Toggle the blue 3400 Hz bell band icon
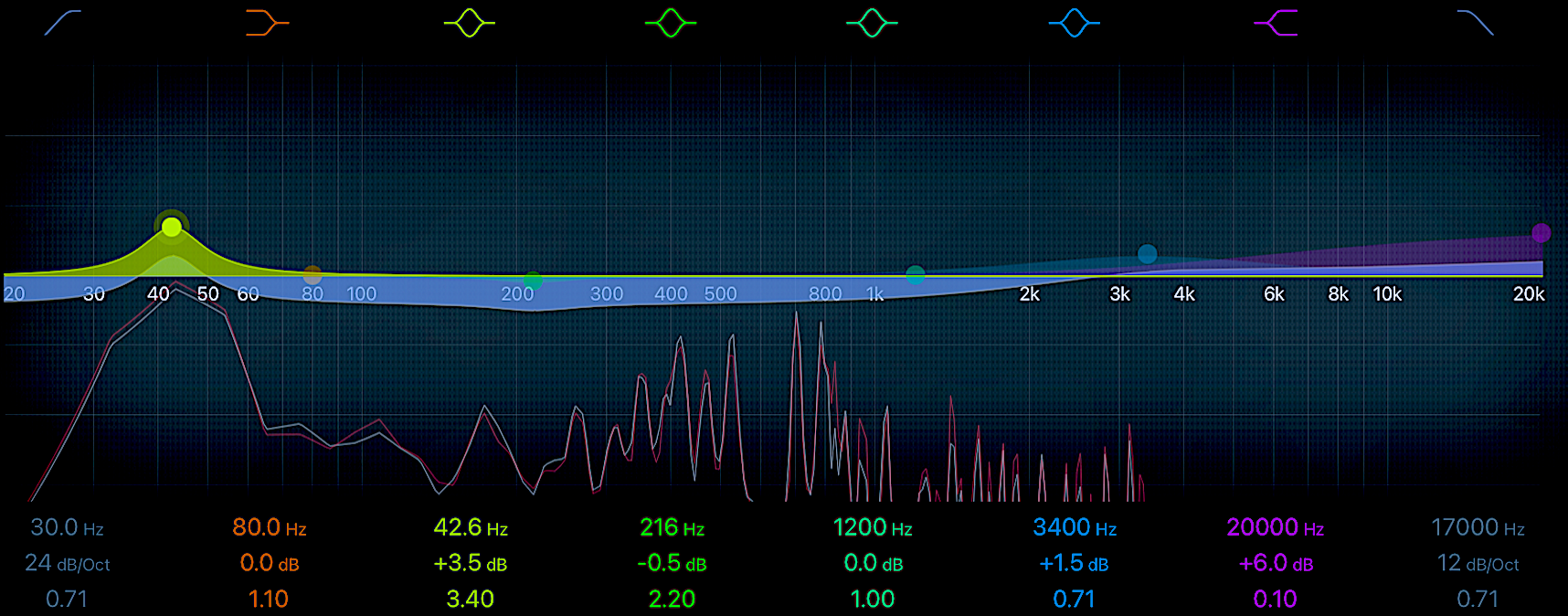Viewport: 1568px width, 616px height. point(1074,23)
